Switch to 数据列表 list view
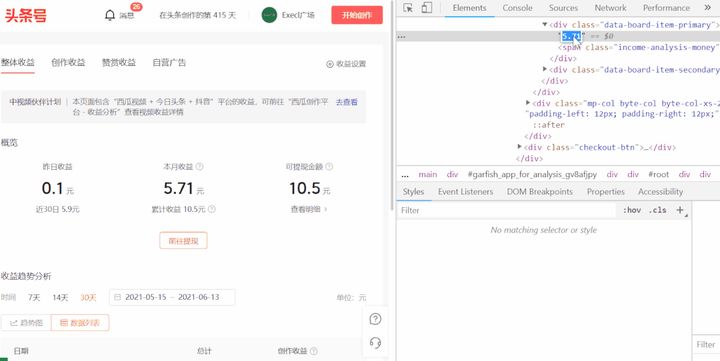720x361 pixels. pos(80,323)
